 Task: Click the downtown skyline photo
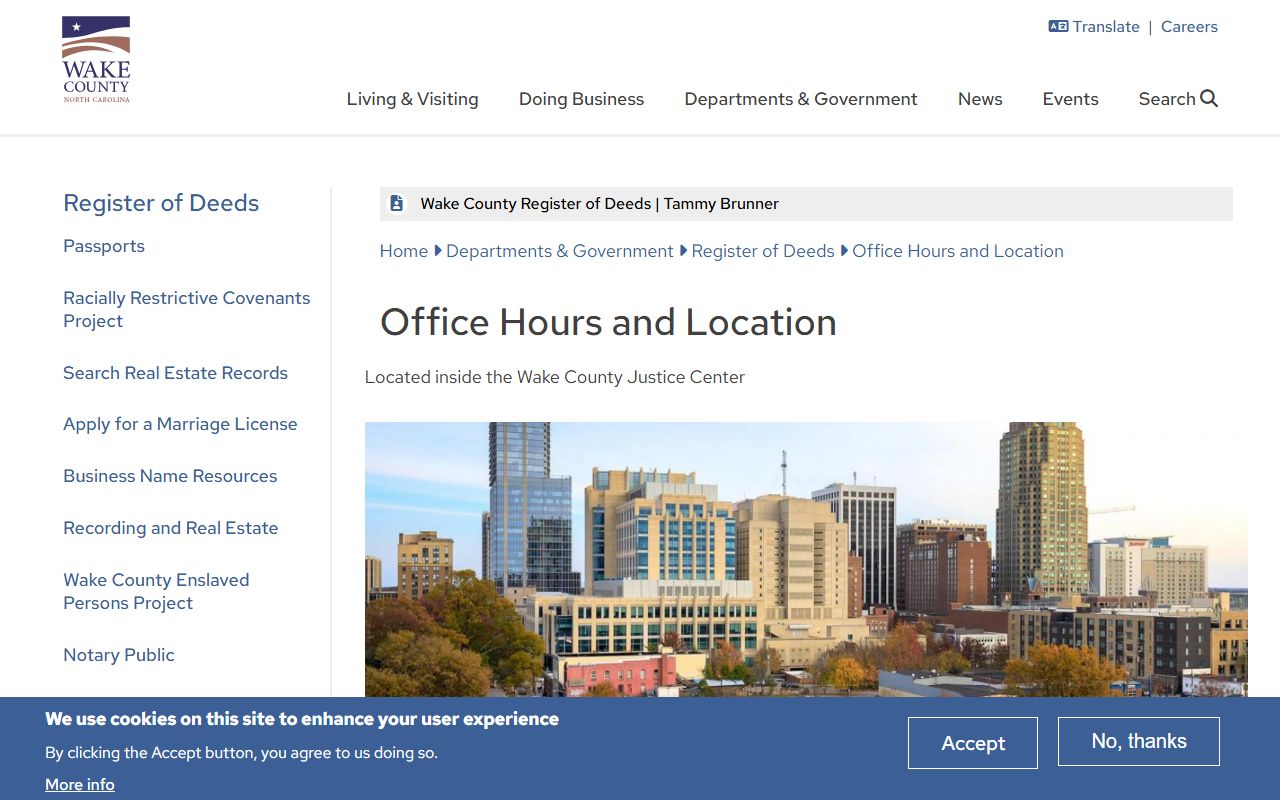point(806,559)
